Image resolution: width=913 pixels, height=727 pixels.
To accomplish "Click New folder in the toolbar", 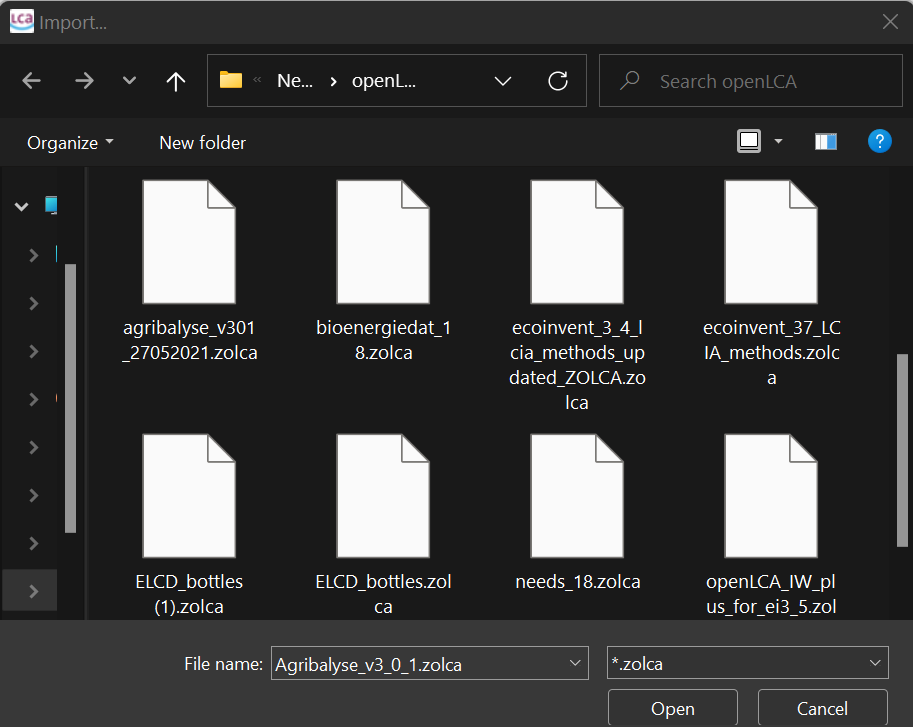I will click(x=202, y=143).
